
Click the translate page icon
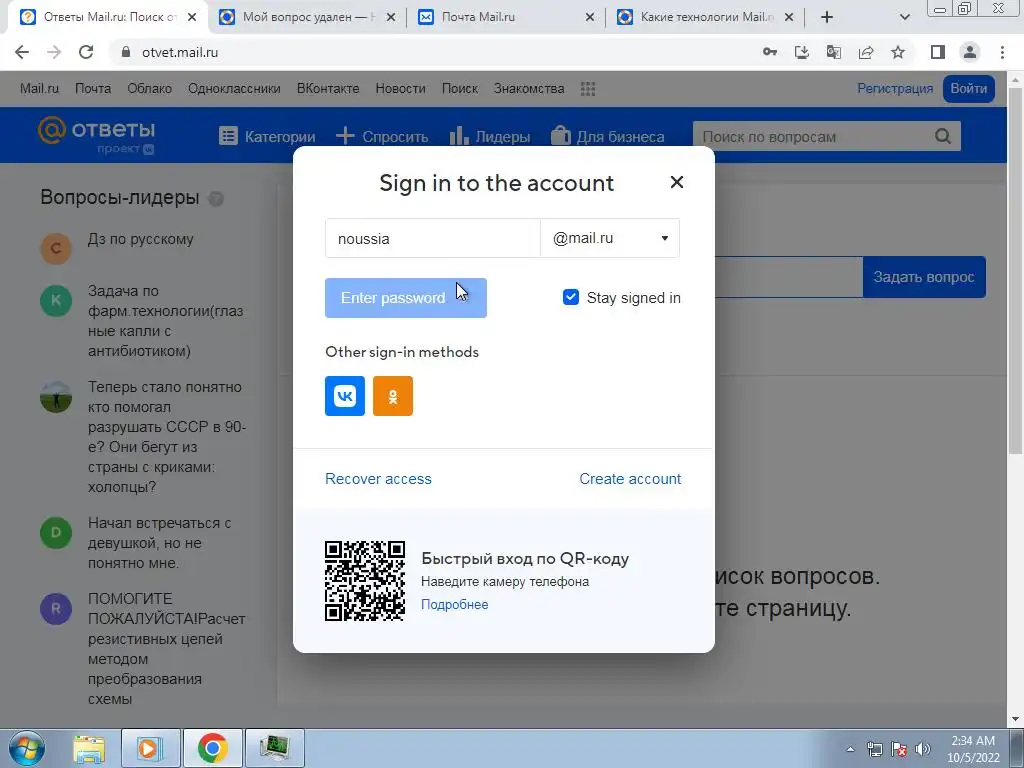click(x=834, y=52)
